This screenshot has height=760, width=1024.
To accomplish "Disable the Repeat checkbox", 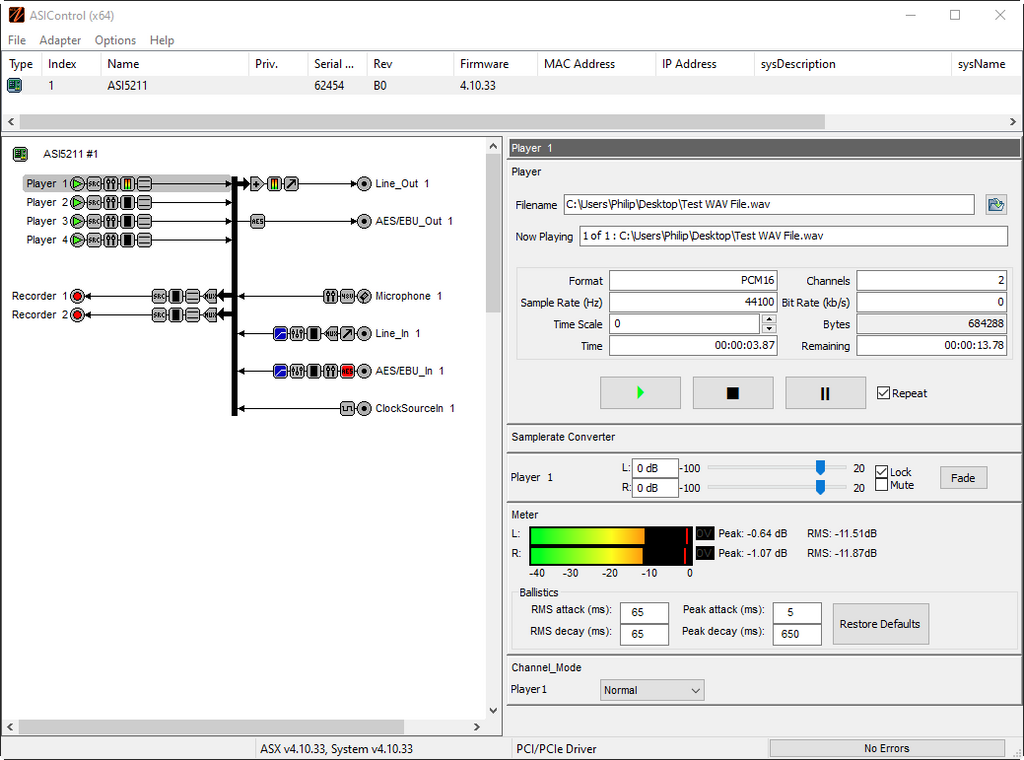I will click(883, 393).
